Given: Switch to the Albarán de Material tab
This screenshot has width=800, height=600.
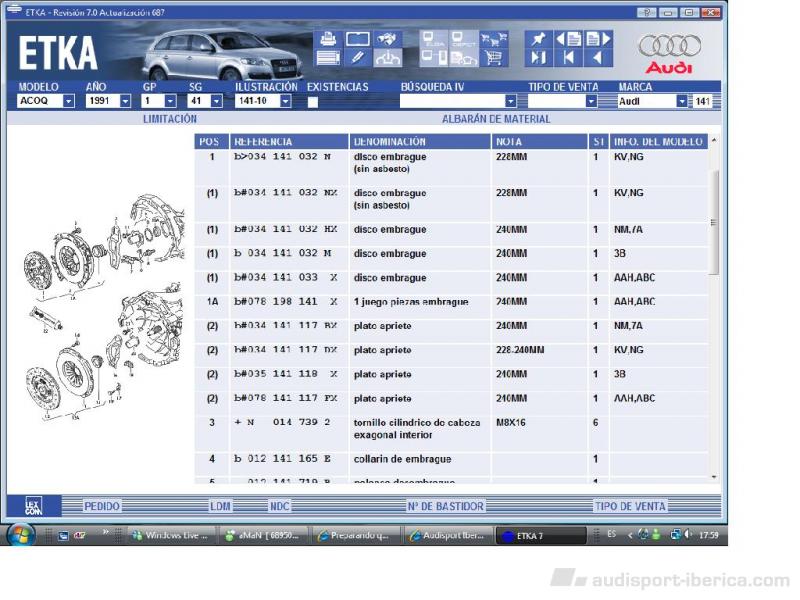Looking at the screenshot, I should point(496,119).
